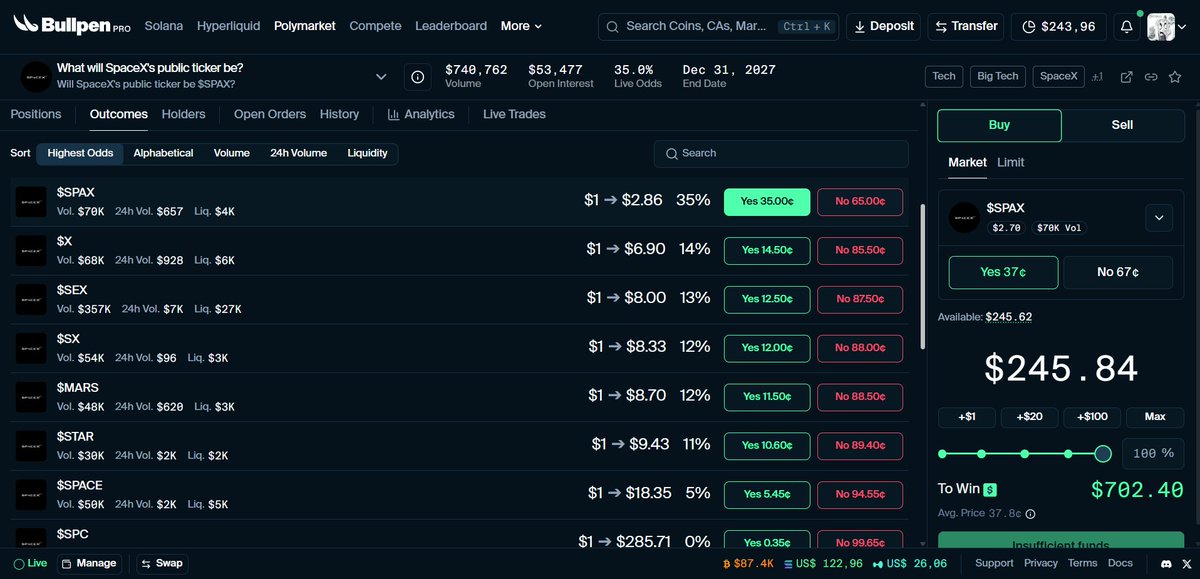1200x579 pixels.
Task: Click the slider first stop
Action: click(x=942, y=454)
